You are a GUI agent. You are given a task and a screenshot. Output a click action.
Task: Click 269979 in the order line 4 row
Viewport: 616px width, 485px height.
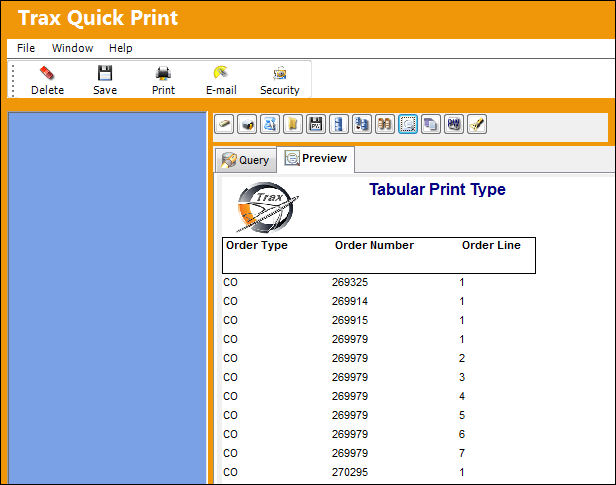pos(350,396)
